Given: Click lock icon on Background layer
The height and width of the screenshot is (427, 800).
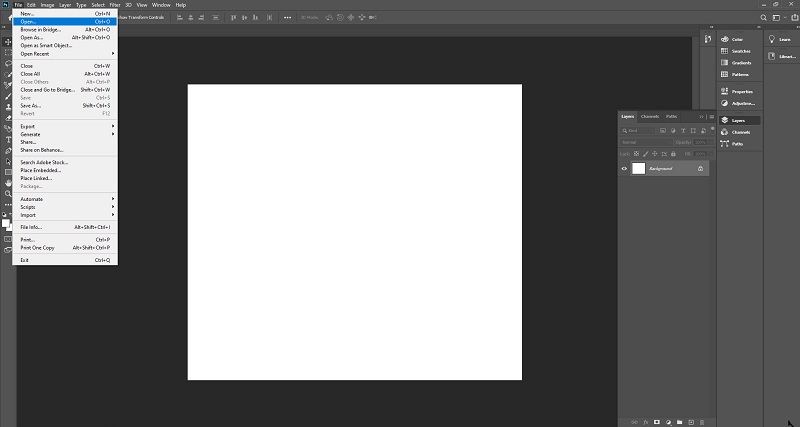Looking at the screenshot, I should tap(701, 169).
